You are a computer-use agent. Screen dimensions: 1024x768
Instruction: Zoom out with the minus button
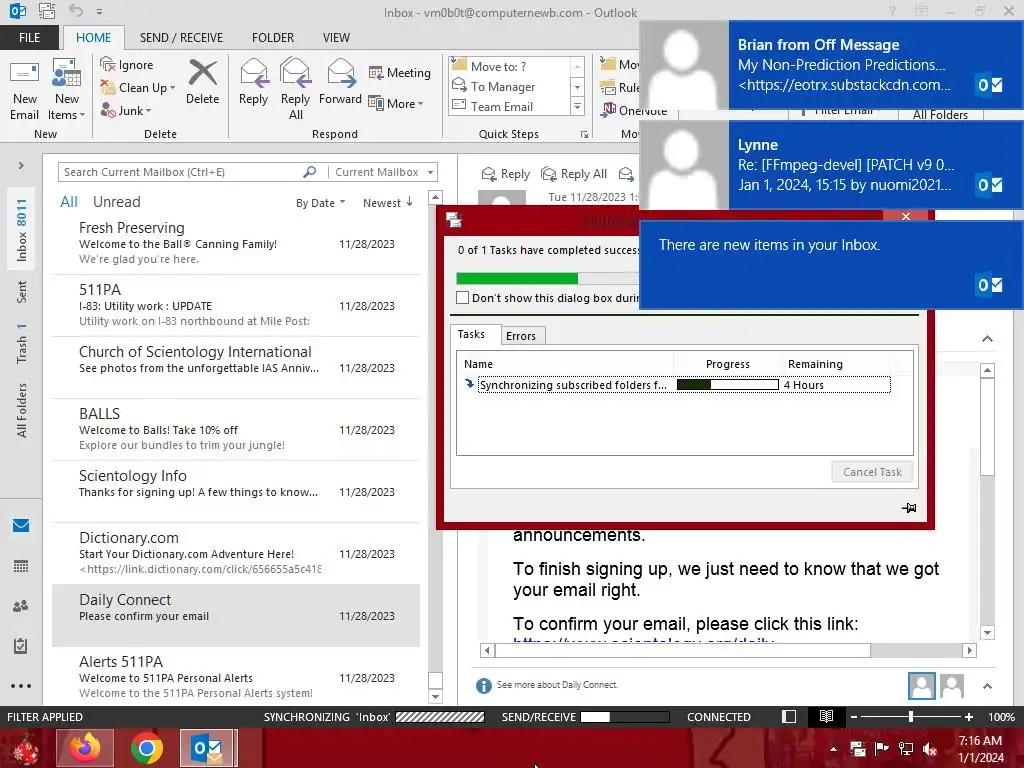pyautogui.click(x=854, y=716)
